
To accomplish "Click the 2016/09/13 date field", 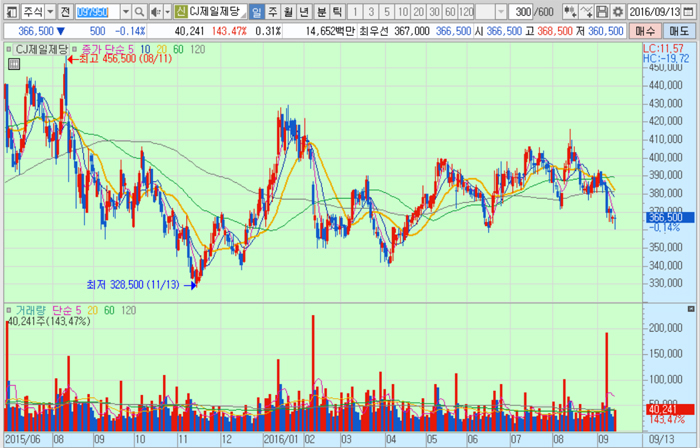I will [655, 12].
